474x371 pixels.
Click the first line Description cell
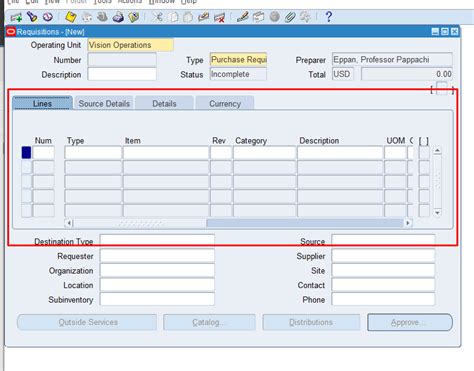pos(340,153)
